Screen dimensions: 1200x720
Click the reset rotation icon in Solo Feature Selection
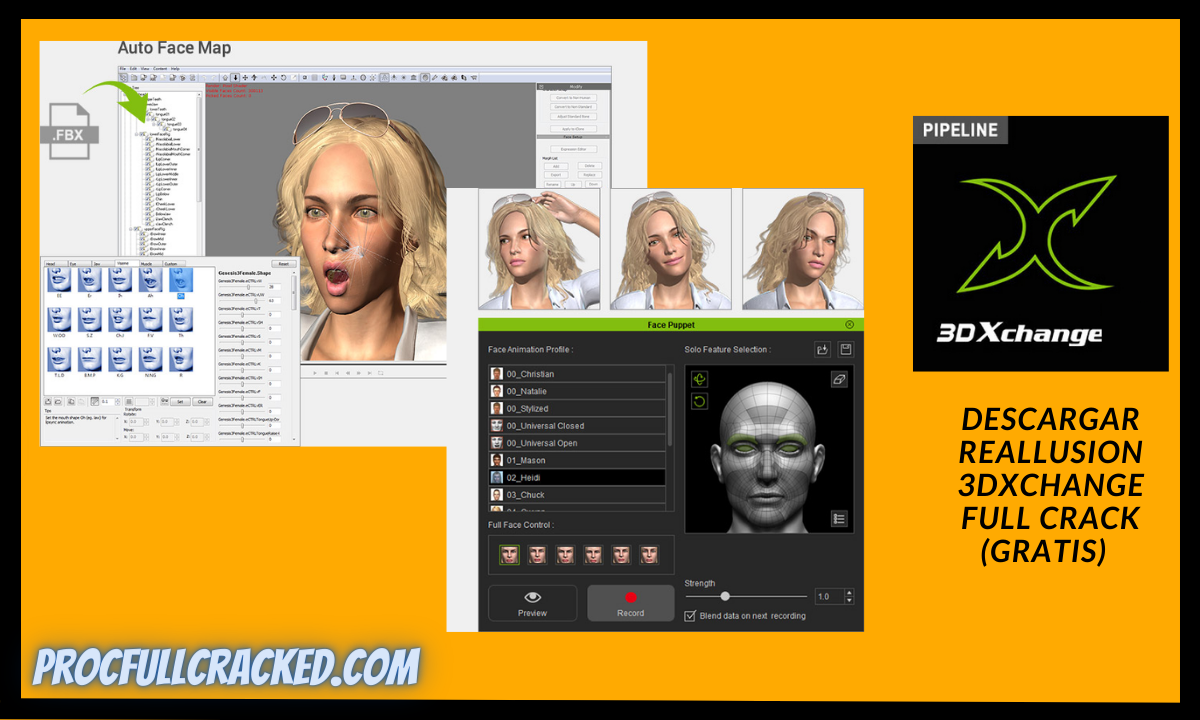(x=700, y=401)
